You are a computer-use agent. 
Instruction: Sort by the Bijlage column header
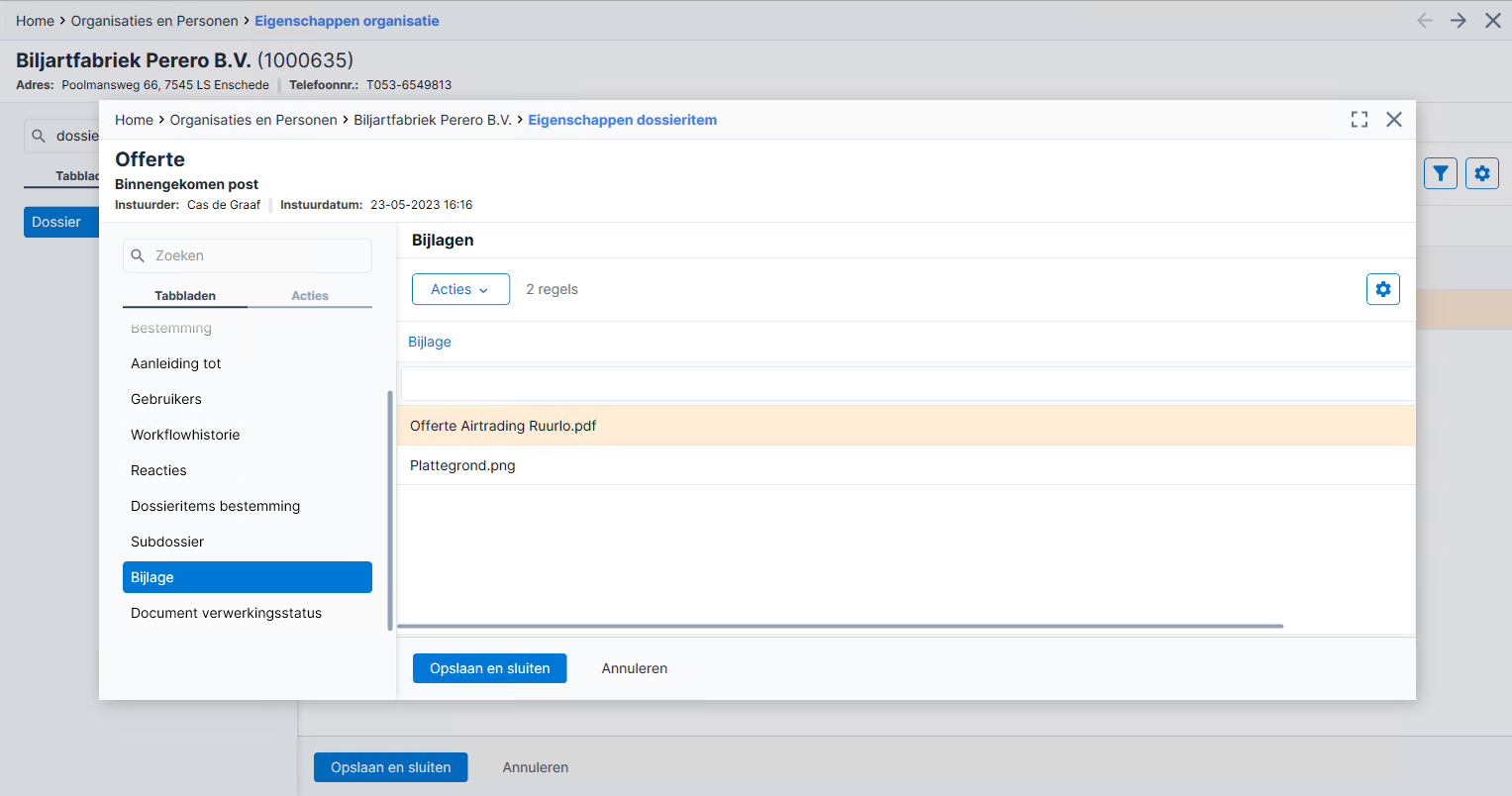430,342
